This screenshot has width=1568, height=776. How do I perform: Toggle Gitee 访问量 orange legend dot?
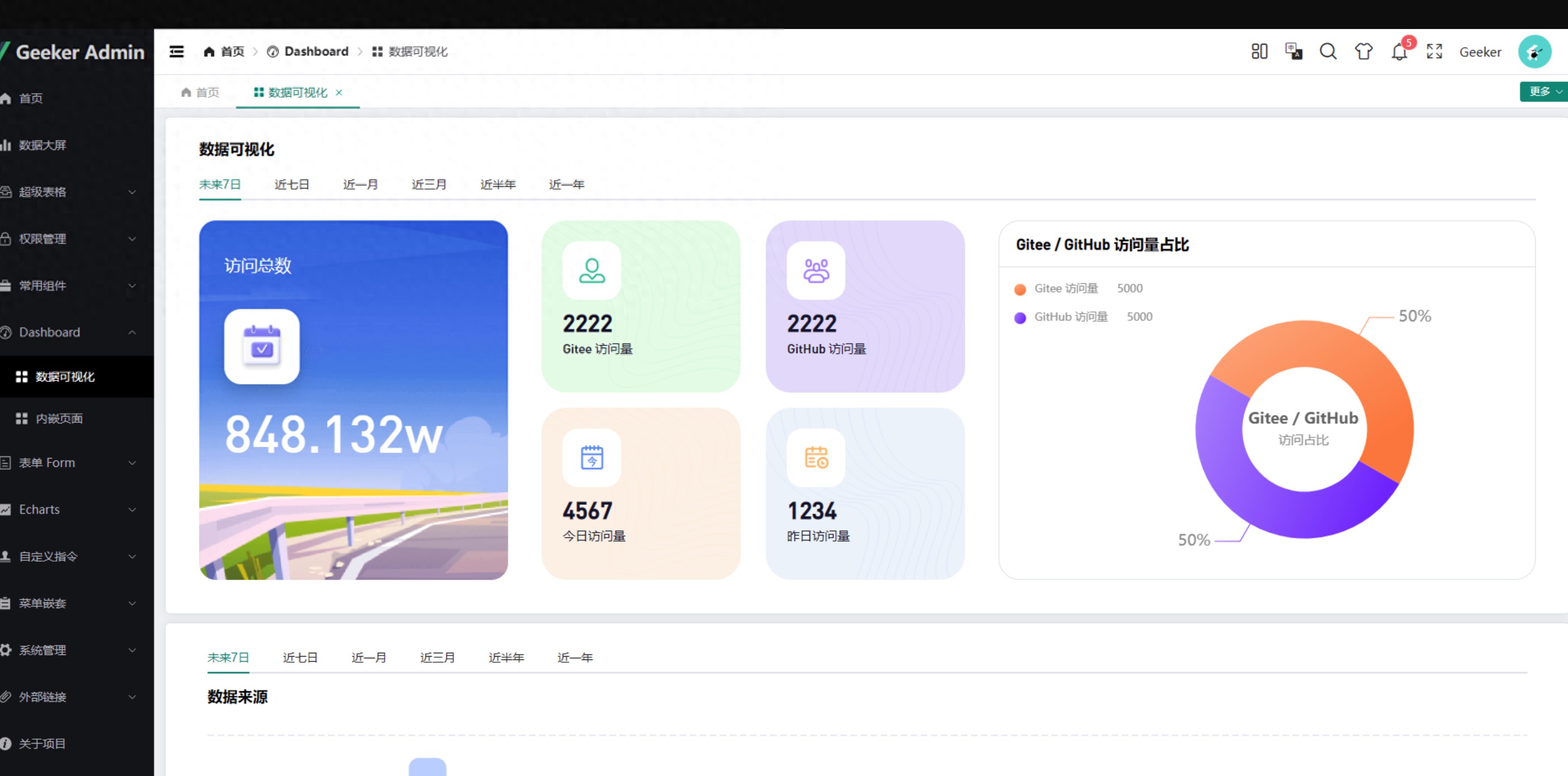[1020, 289]
